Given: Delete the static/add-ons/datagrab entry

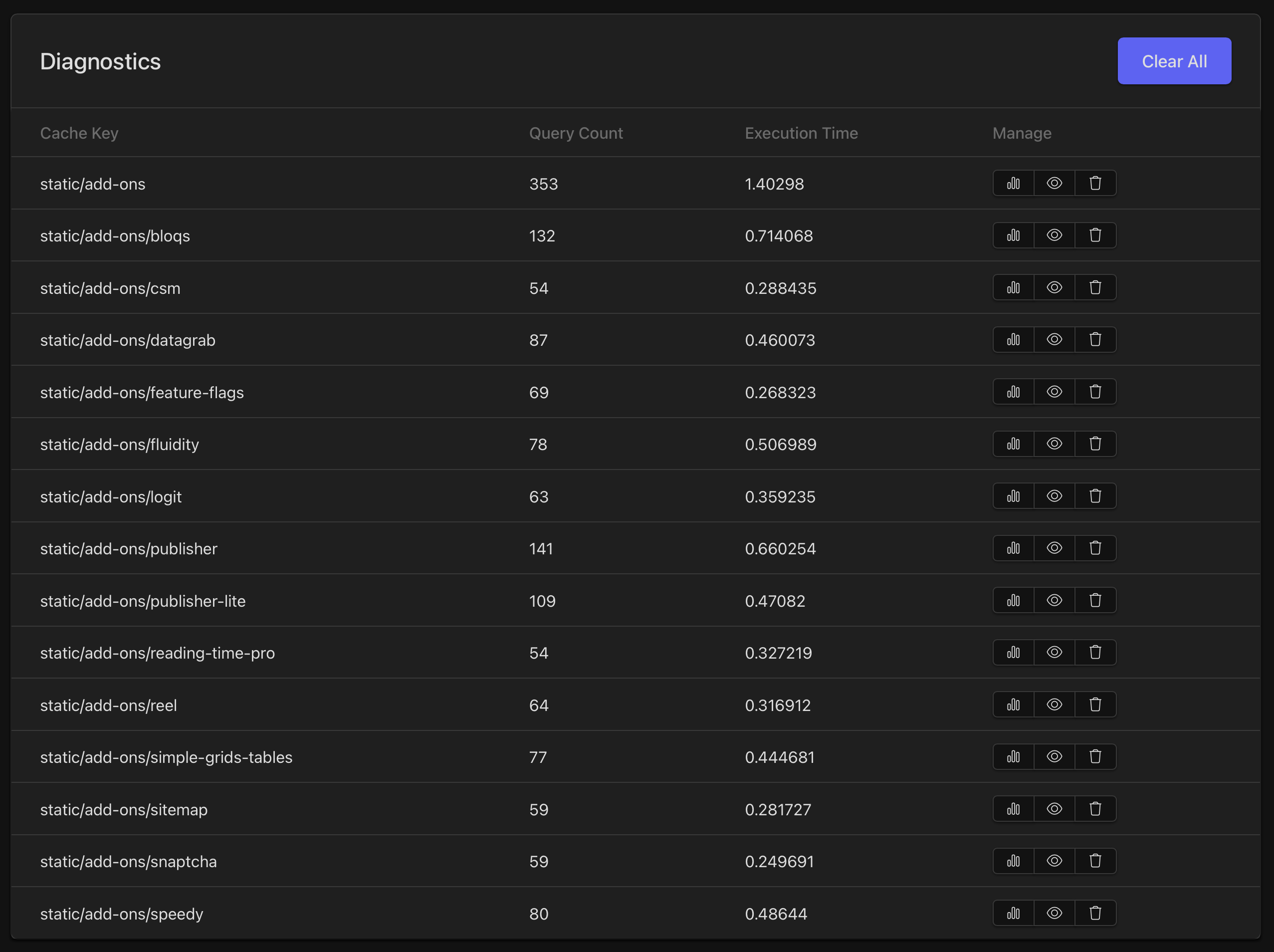Looking at the screenshot, I should point(1095,339).
